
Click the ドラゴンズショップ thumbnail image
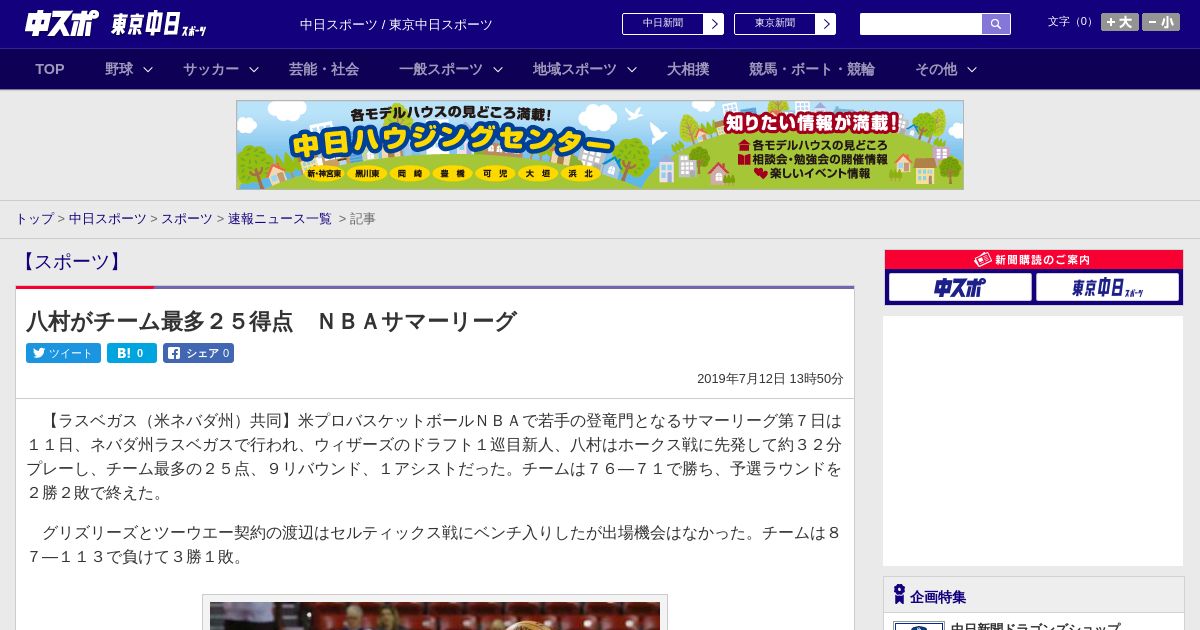tap(919, 626)
